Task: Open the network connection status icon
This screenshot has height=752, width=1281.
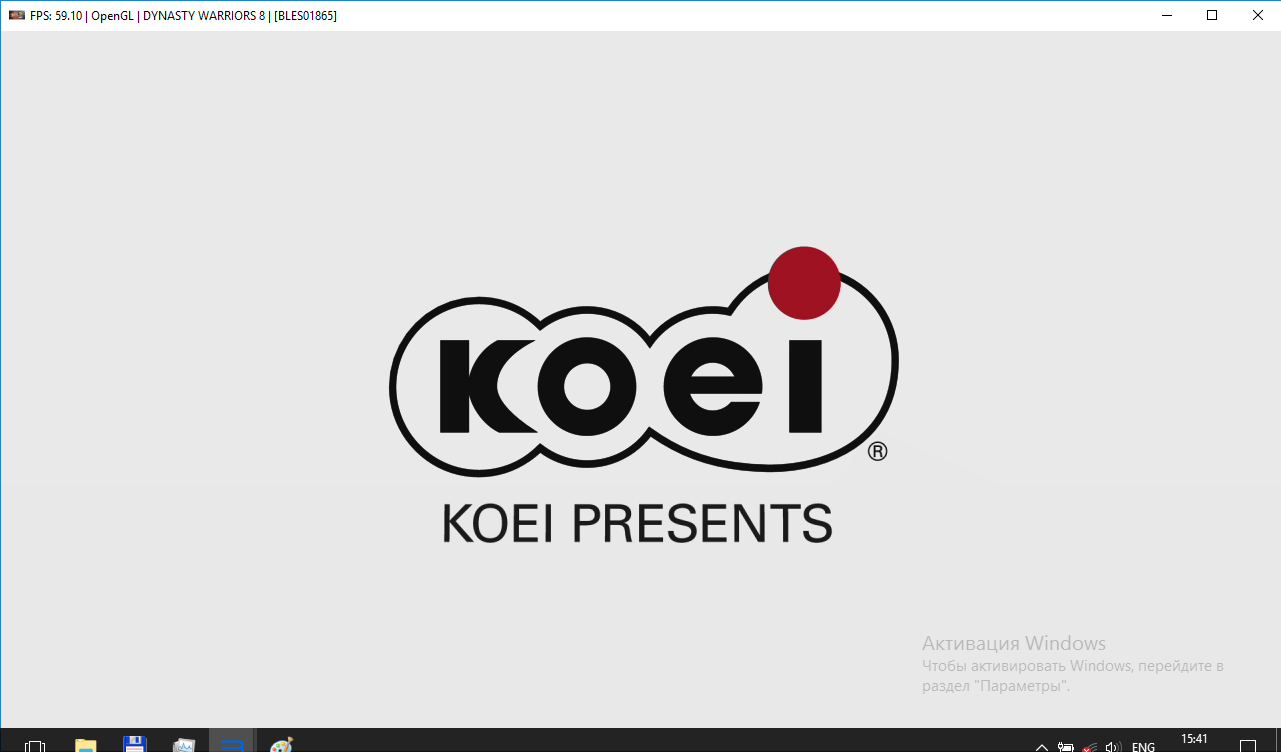Action: (1089, 746)
